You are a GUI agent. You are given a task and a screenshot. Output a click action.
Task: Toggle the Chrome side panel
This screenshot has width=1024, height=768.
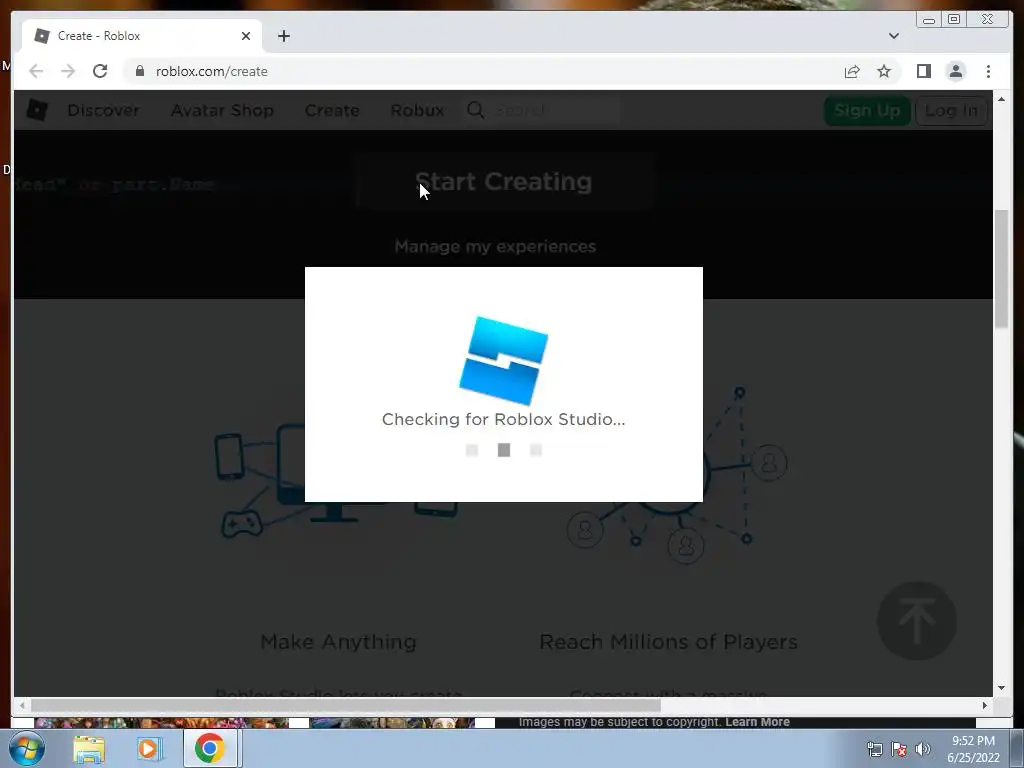click(x=923, y=71)
